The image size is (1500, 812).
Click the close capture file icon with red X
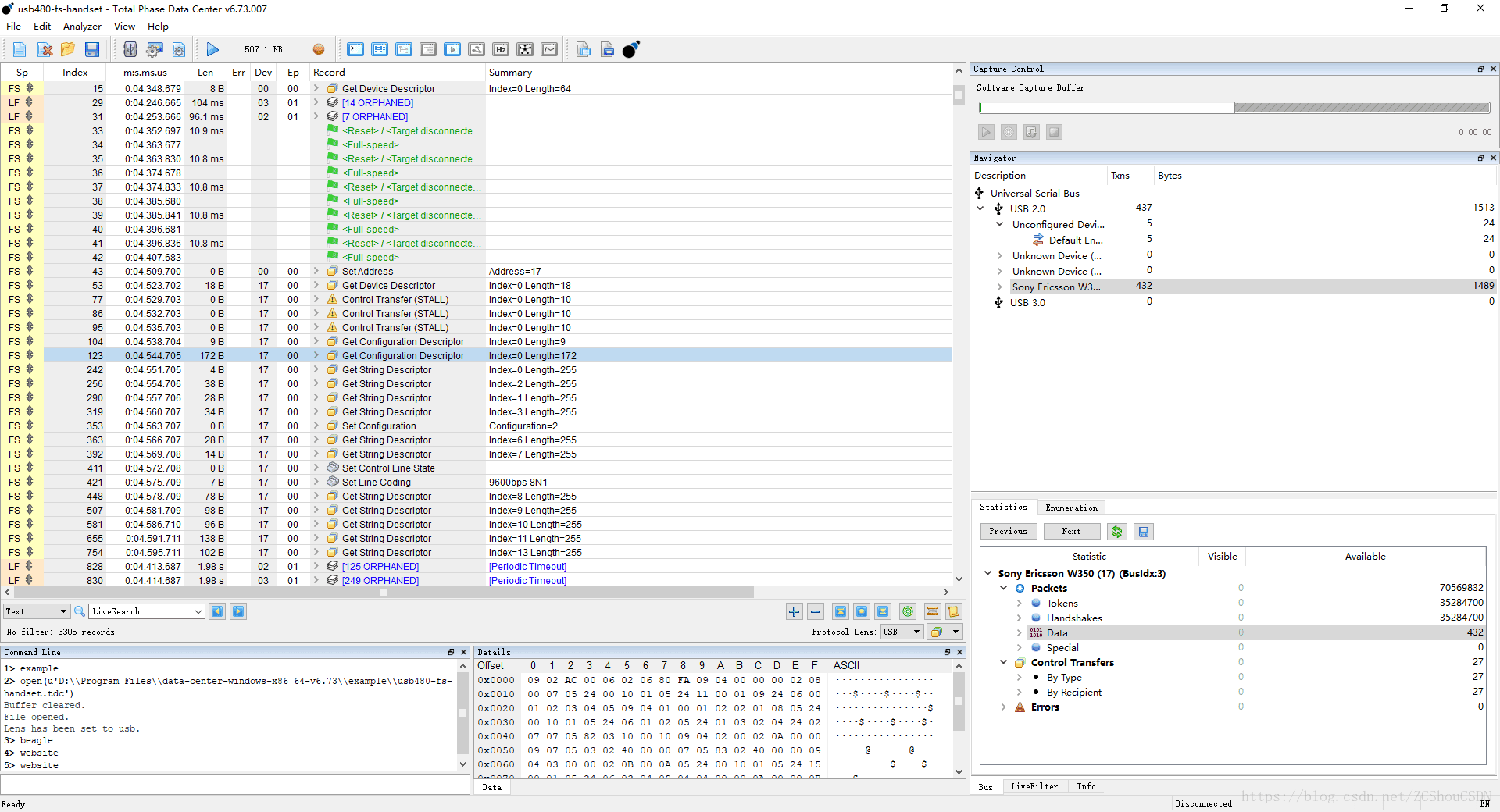pyautogui.click(x=45, y=50)
